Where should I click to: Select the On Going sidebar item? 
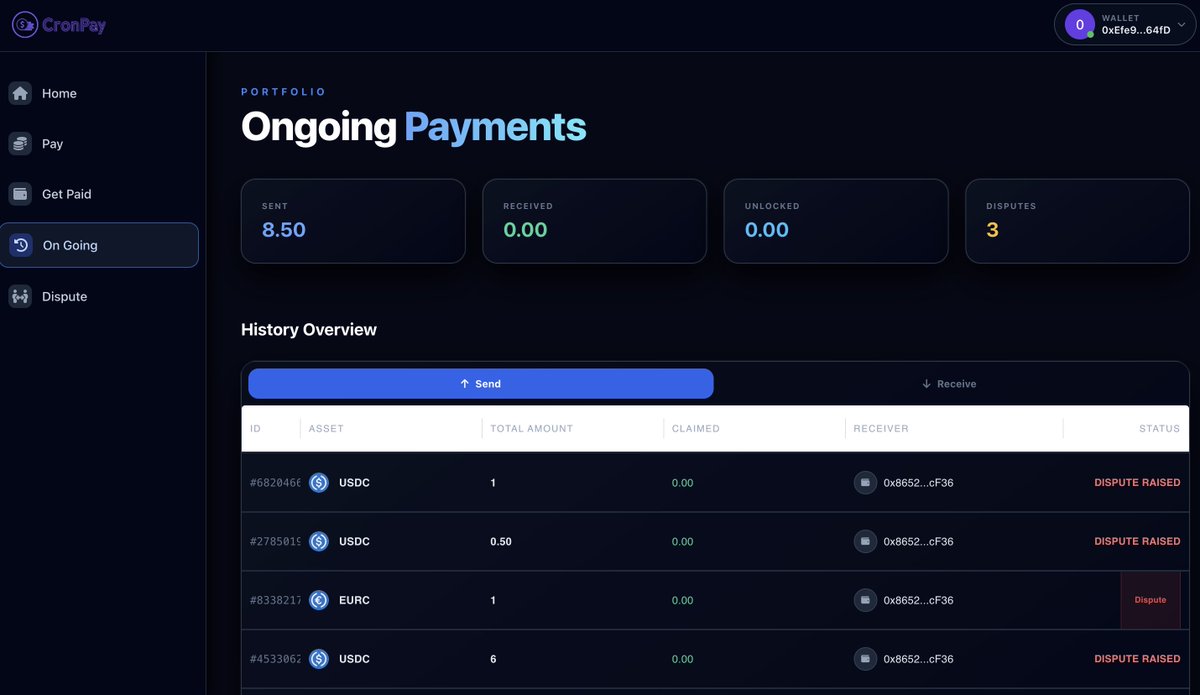point(99,245)
